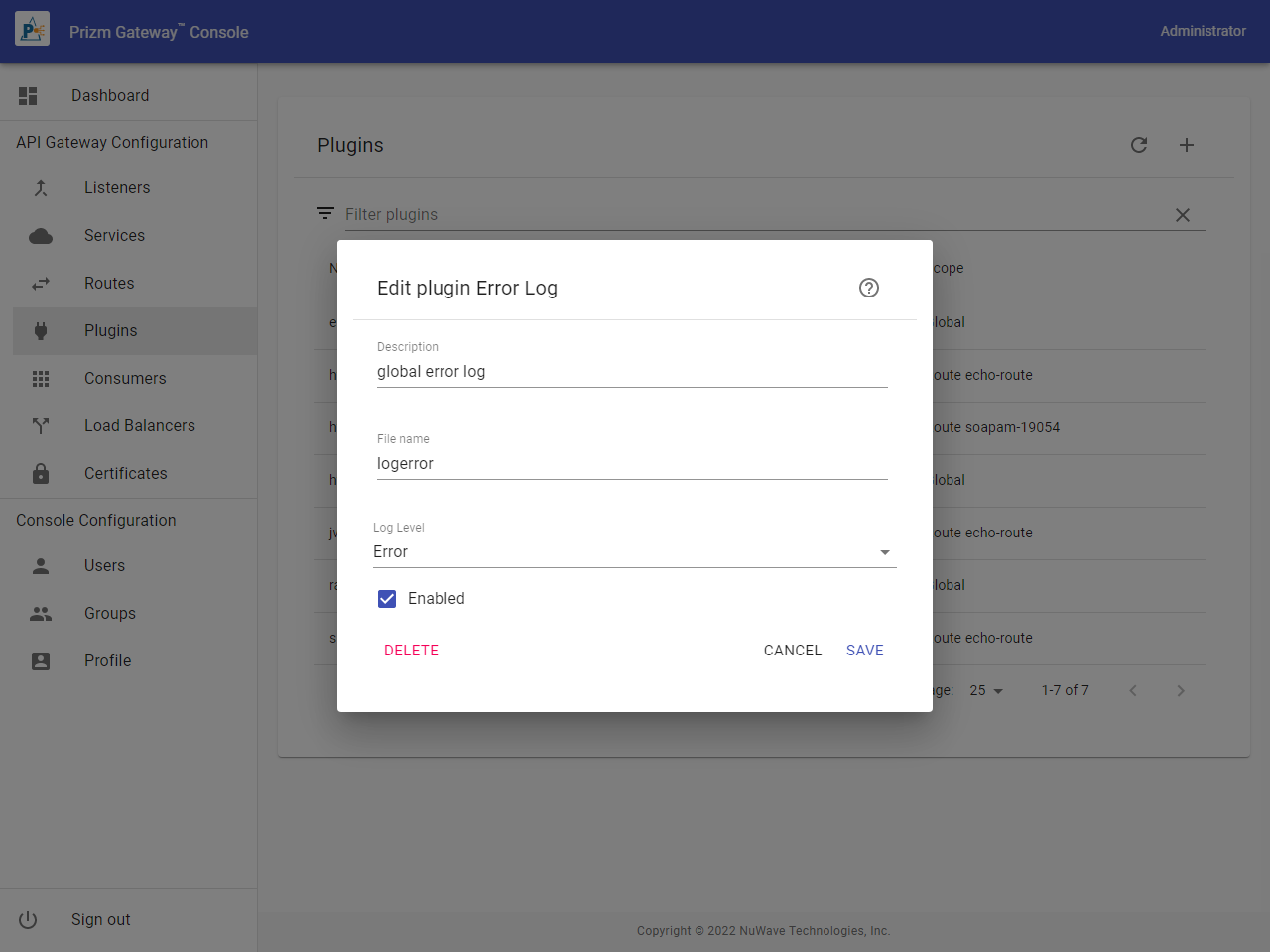Viewport: 1270px width, 952px height.
Task: Save the Error Log plugin changes
Action: tap(864, 651)
